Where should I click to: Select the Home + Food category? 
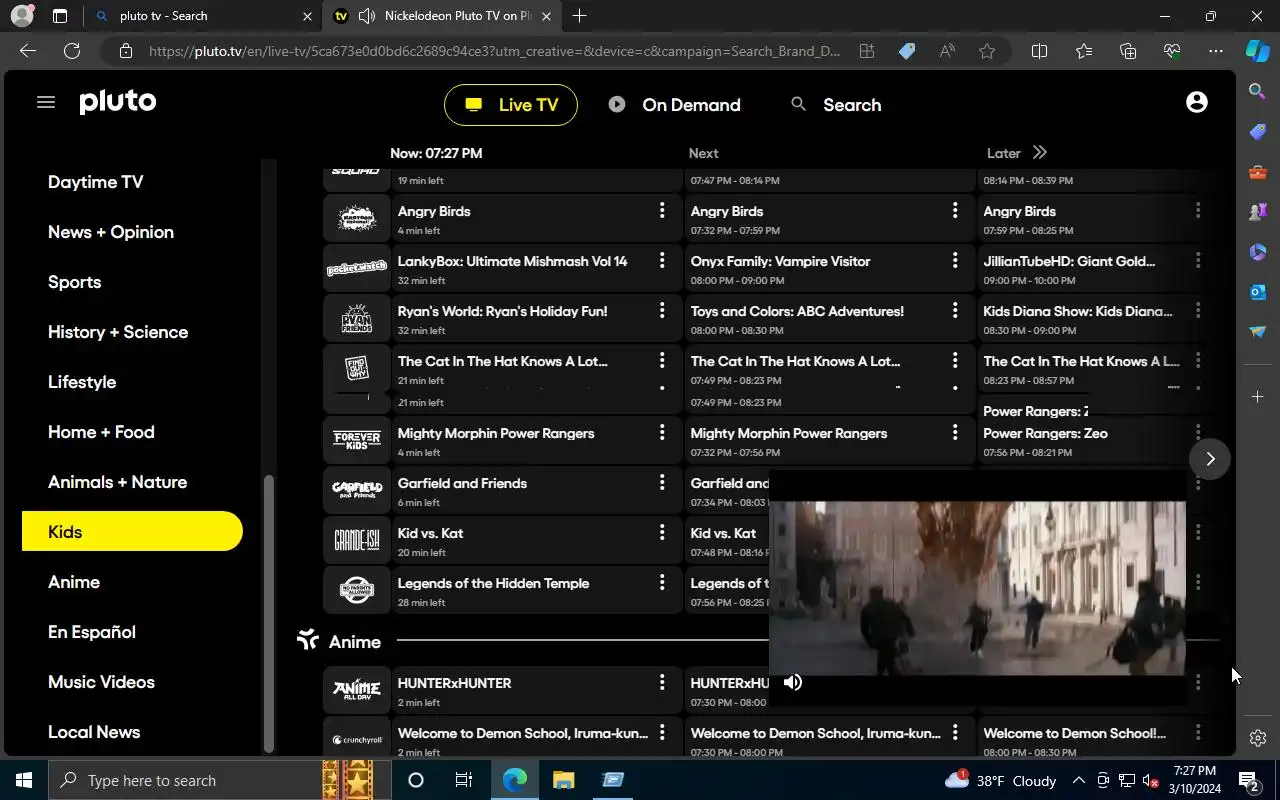coord(101,432)
